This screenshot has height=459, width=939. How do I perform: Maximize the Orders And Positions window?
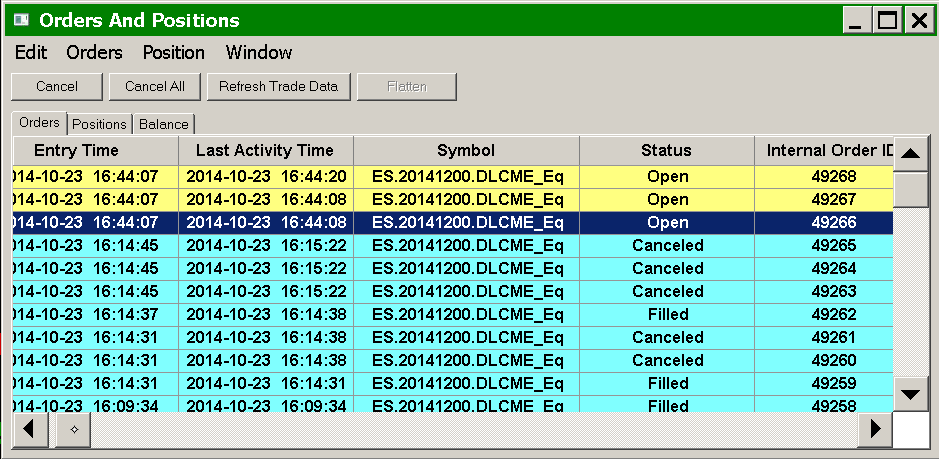click(x=887, y=22)
